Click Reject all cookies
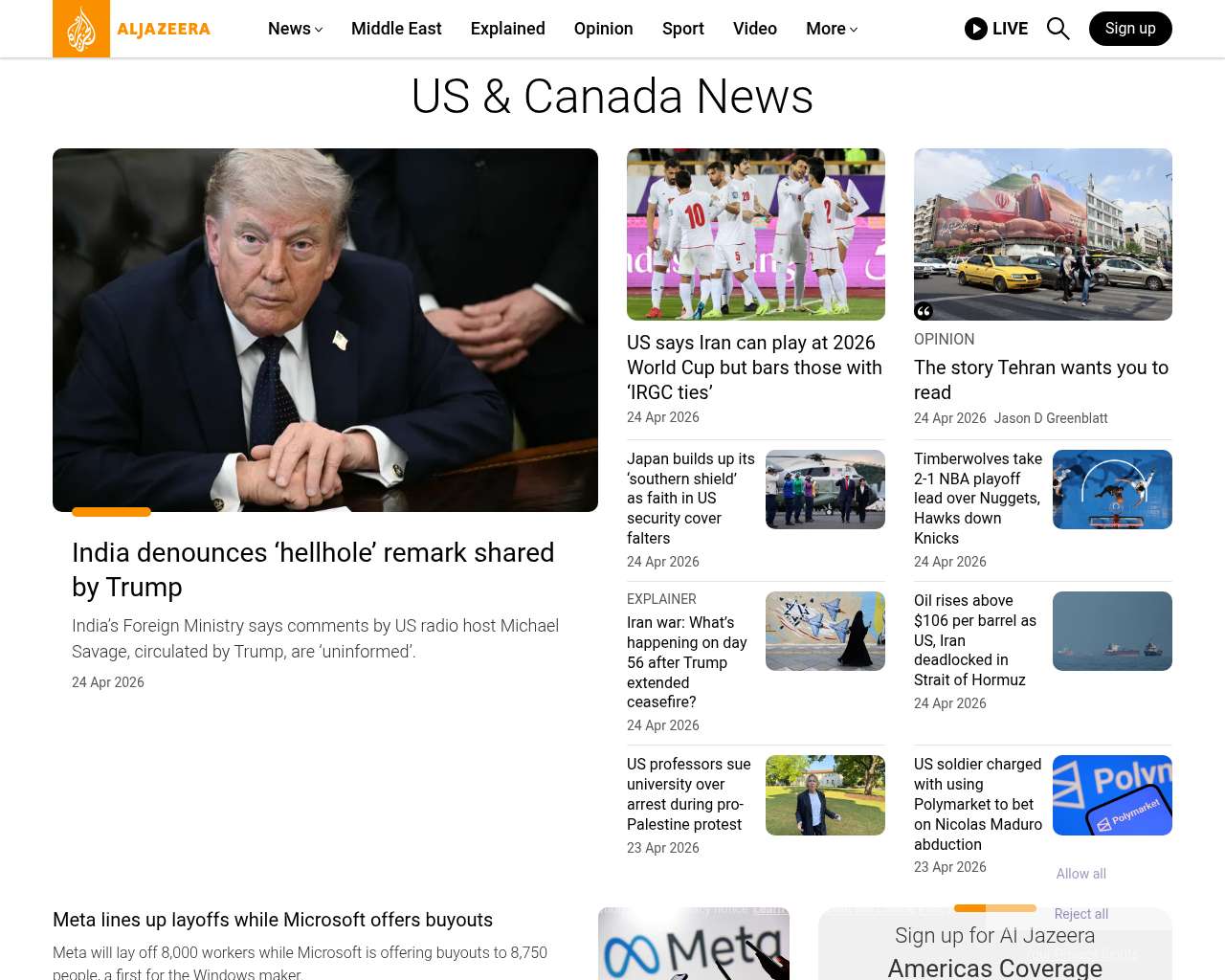Screen dimensions: 1225x980 pos(1081,914)
